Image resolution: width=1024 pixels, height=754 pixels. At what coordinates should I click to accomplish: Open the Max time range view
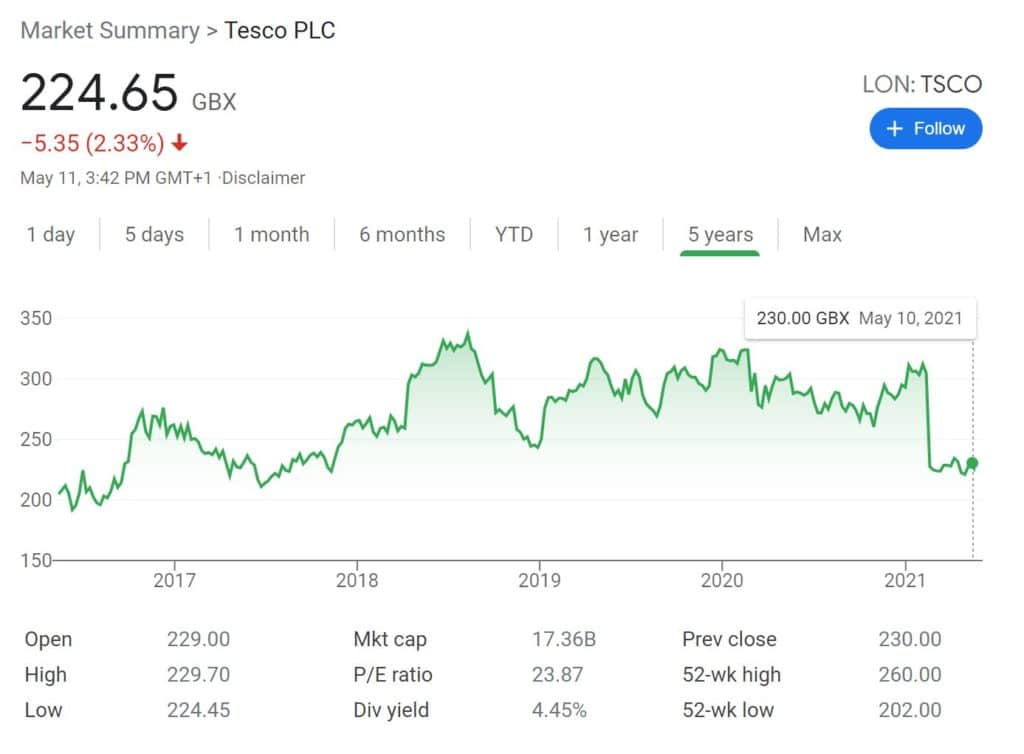(821, 235)
